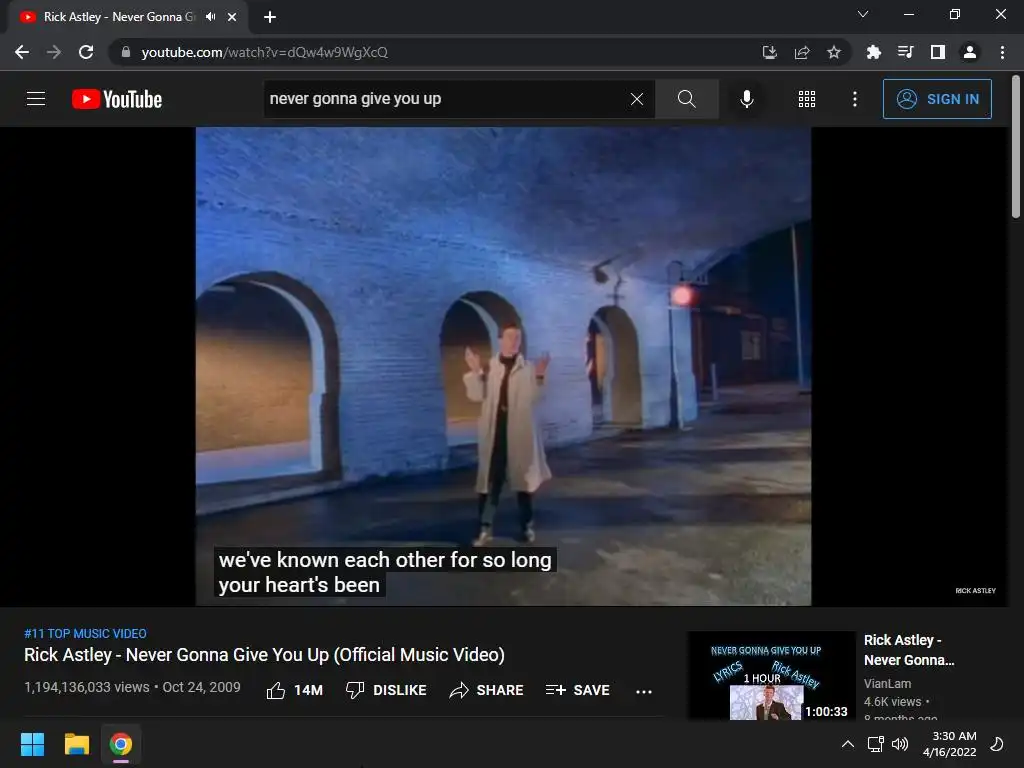Open notifications moon icon
This screenshot has height=768, width=1024.
coord(997,744)
